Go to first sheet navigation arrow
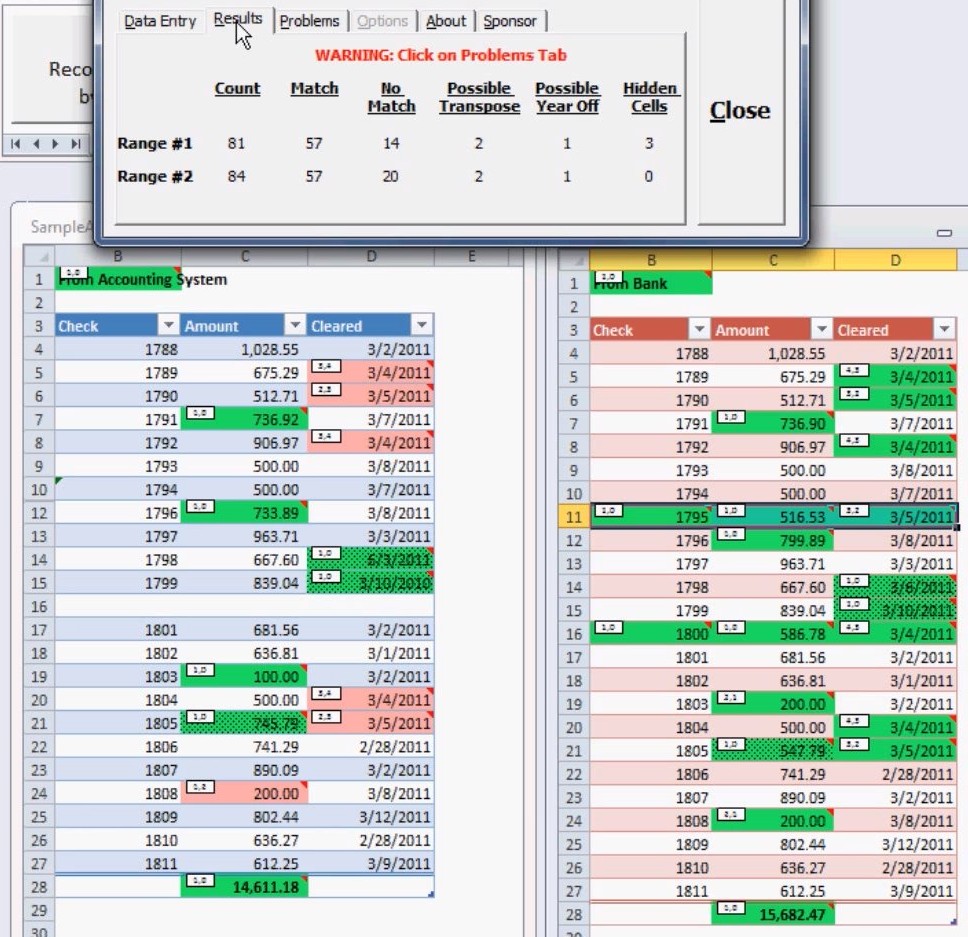This screenshot has height=937, width=968. coord(15,144)
